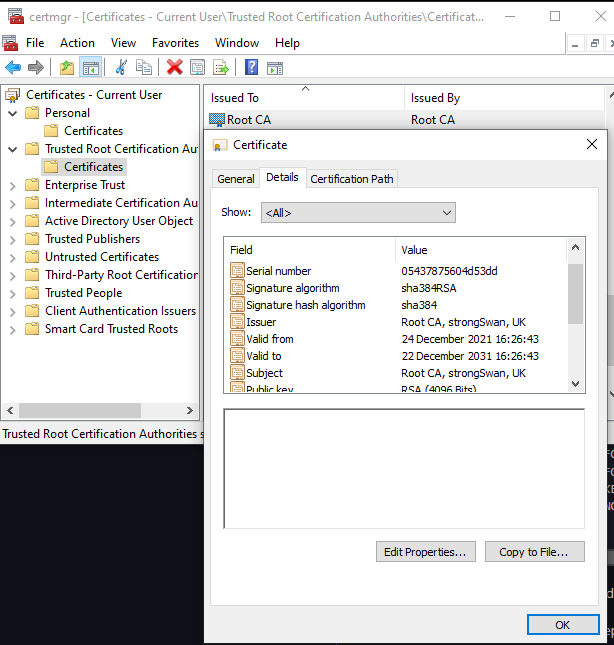Viewport: 614px width, 645px height.
Task: Expand Client Authentication Issuers node
Action: [13, 312]
